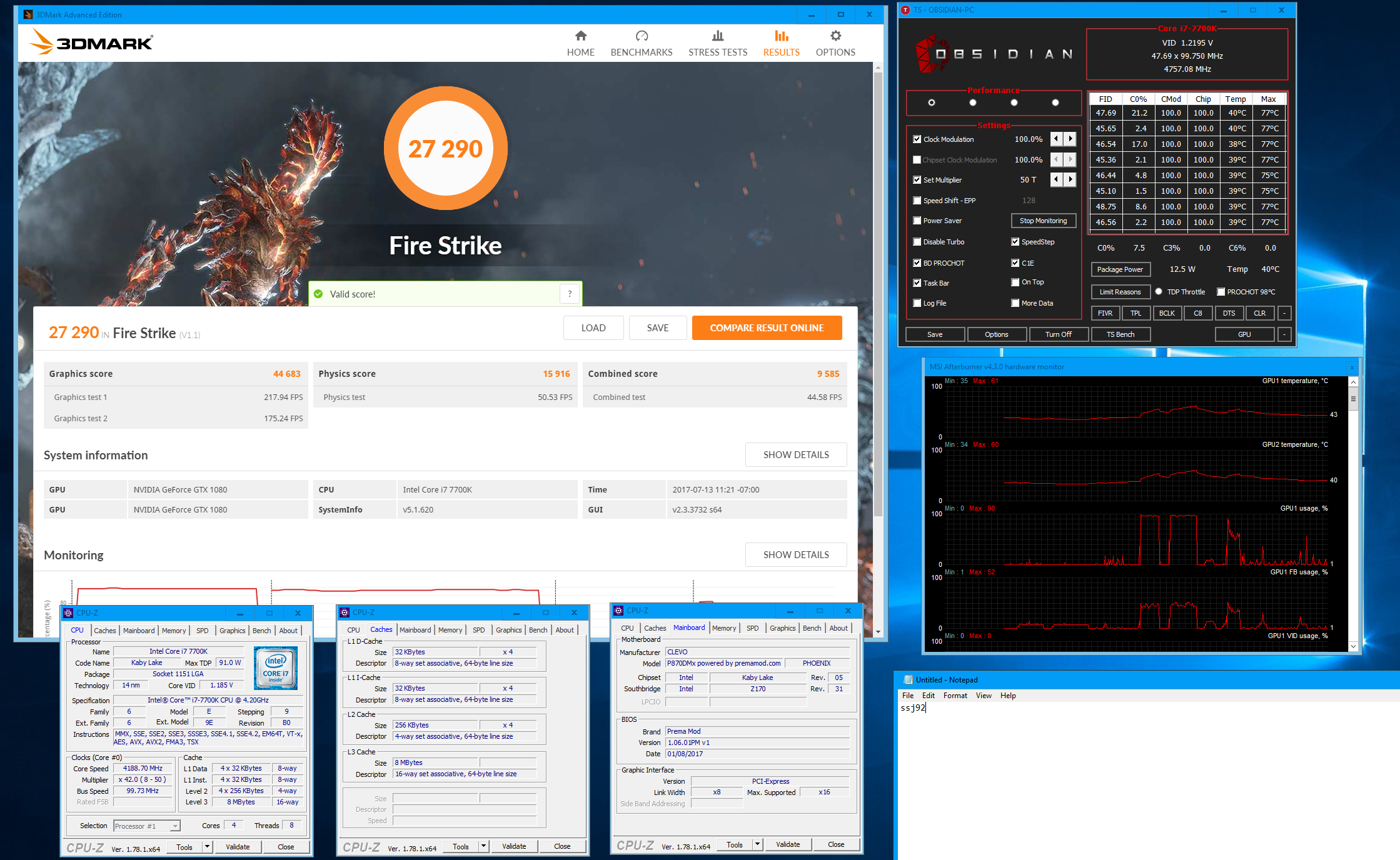Enable Log File checkbox

pyautogui.click(x=917, y=303)
